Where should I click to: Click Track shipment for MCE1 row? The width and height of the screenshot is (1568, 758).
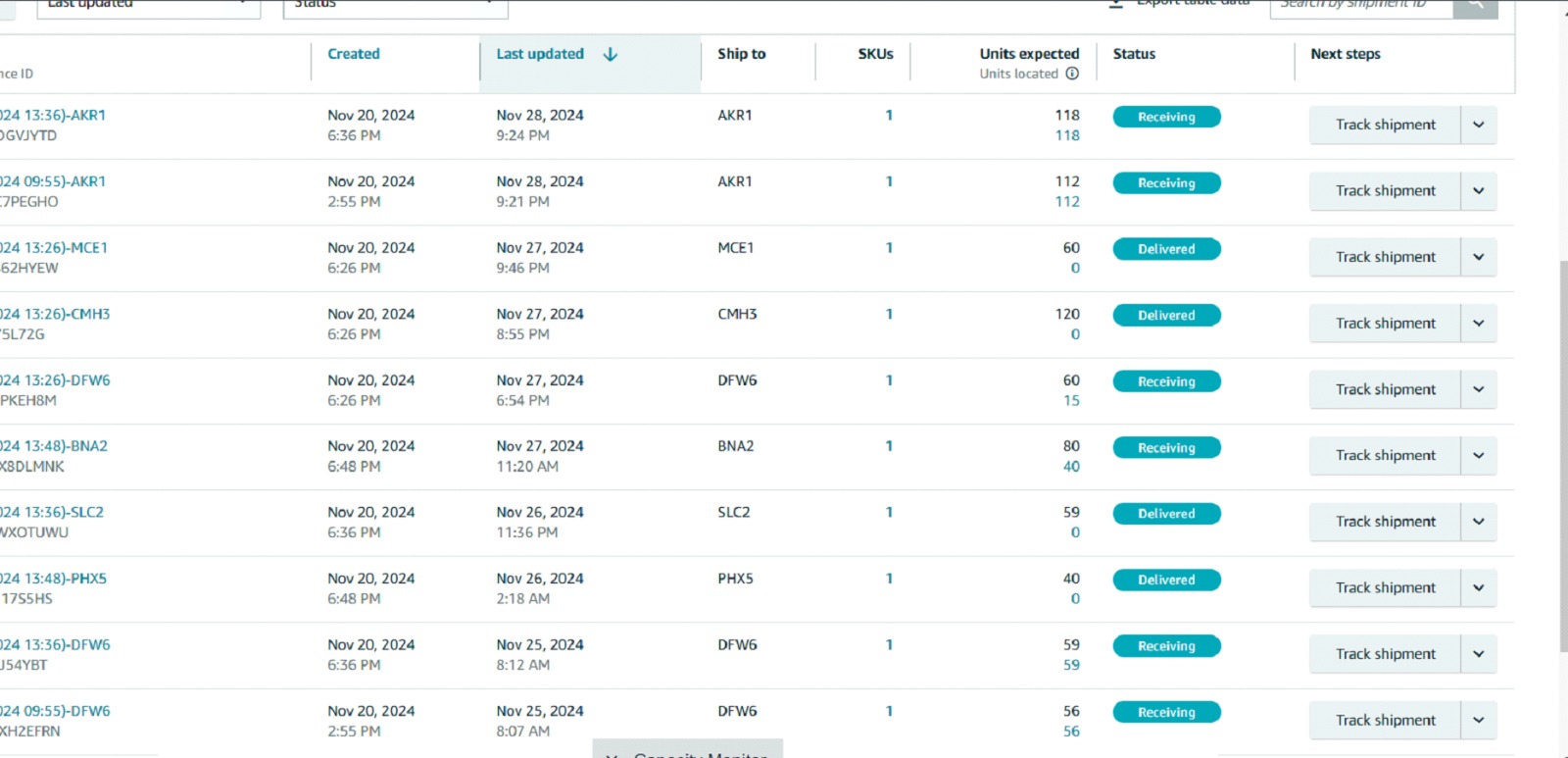[1385, 257]
